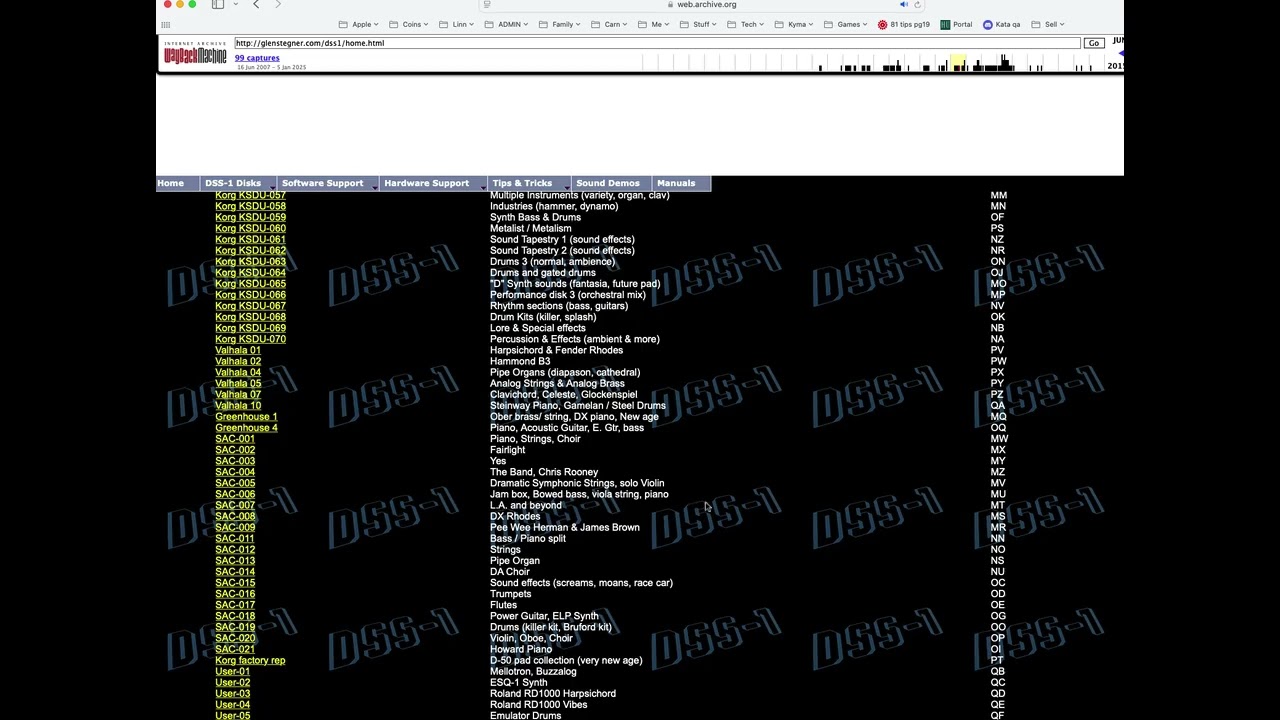Open the Valhala 10 disk link
This screenshot has width=1280, height=720.
238,405
